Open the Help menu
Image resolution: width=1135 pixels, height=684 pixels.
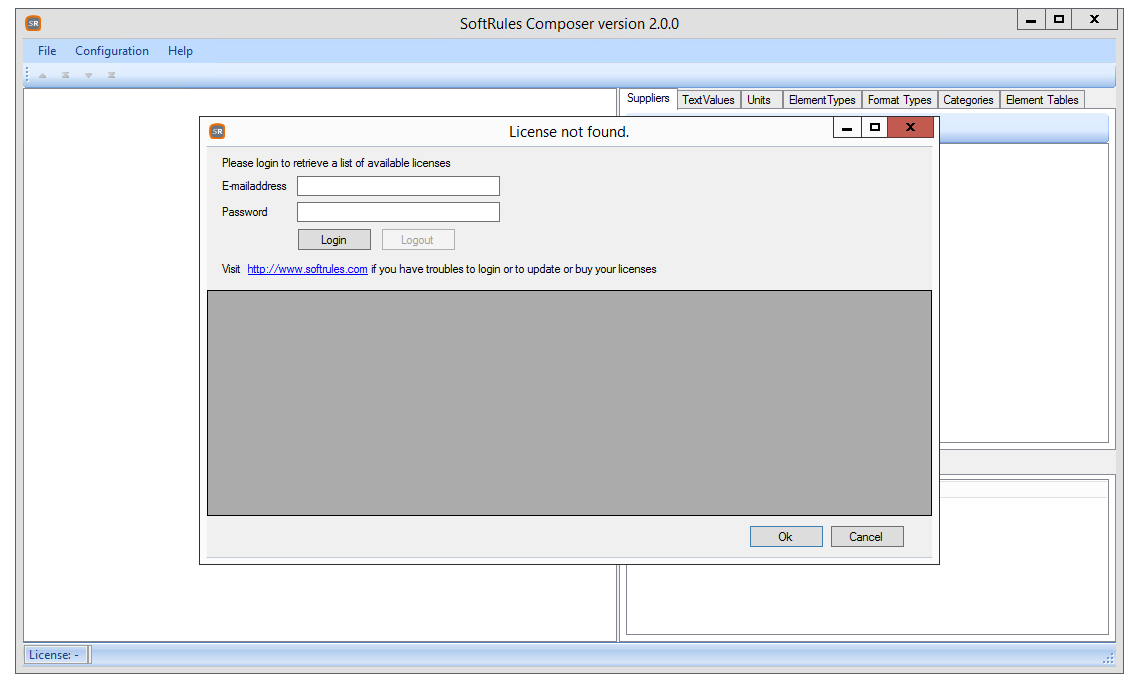pos(180,51)
